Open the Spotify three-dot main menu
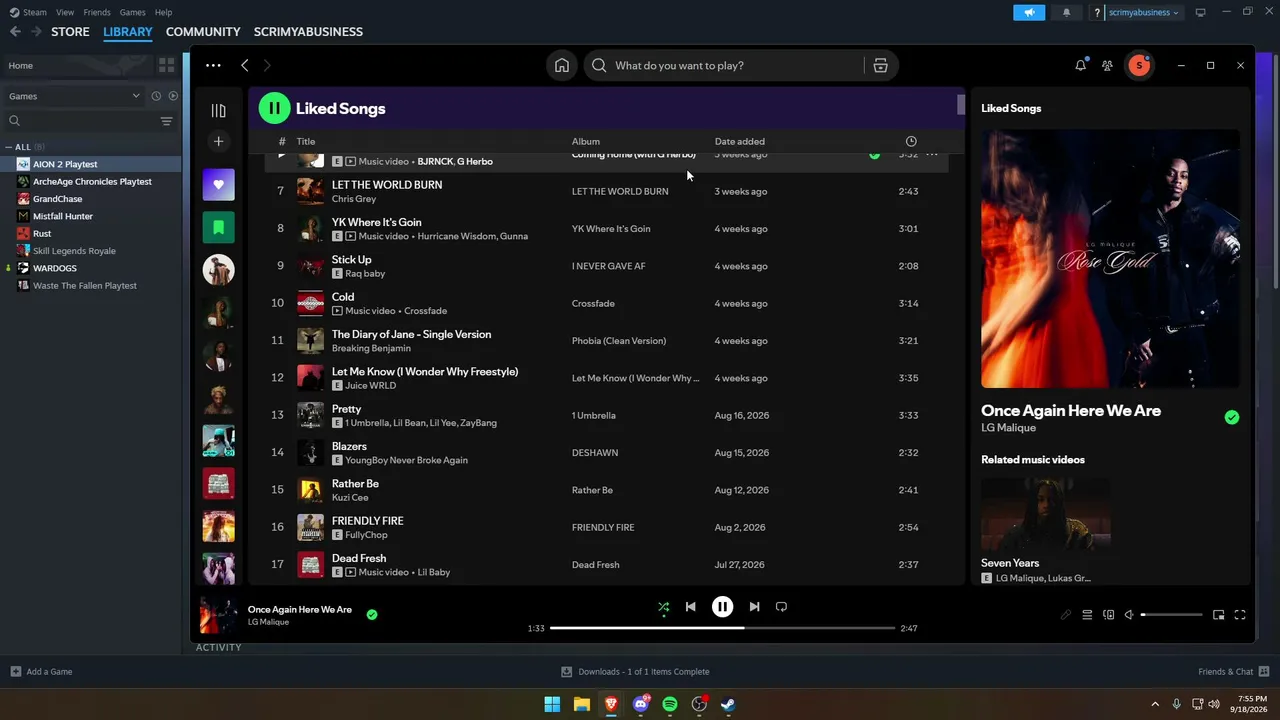The height and width of the screenshot is (720, 1280). coord(213,65)
